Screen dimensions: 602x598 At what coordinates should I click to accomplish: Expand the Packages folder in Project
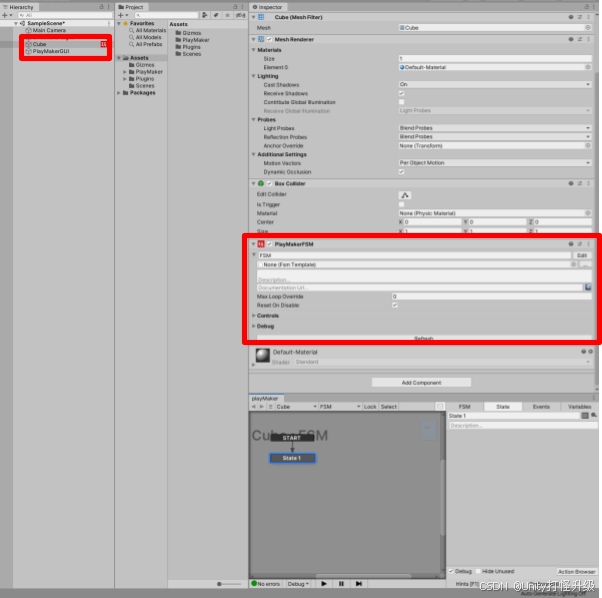click(x=119, y=93)
